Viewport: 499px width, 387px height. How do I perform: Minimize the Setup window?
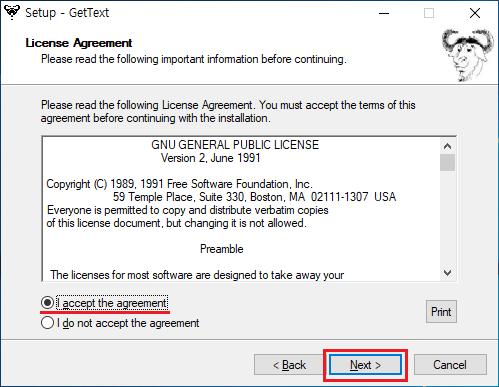384,13
